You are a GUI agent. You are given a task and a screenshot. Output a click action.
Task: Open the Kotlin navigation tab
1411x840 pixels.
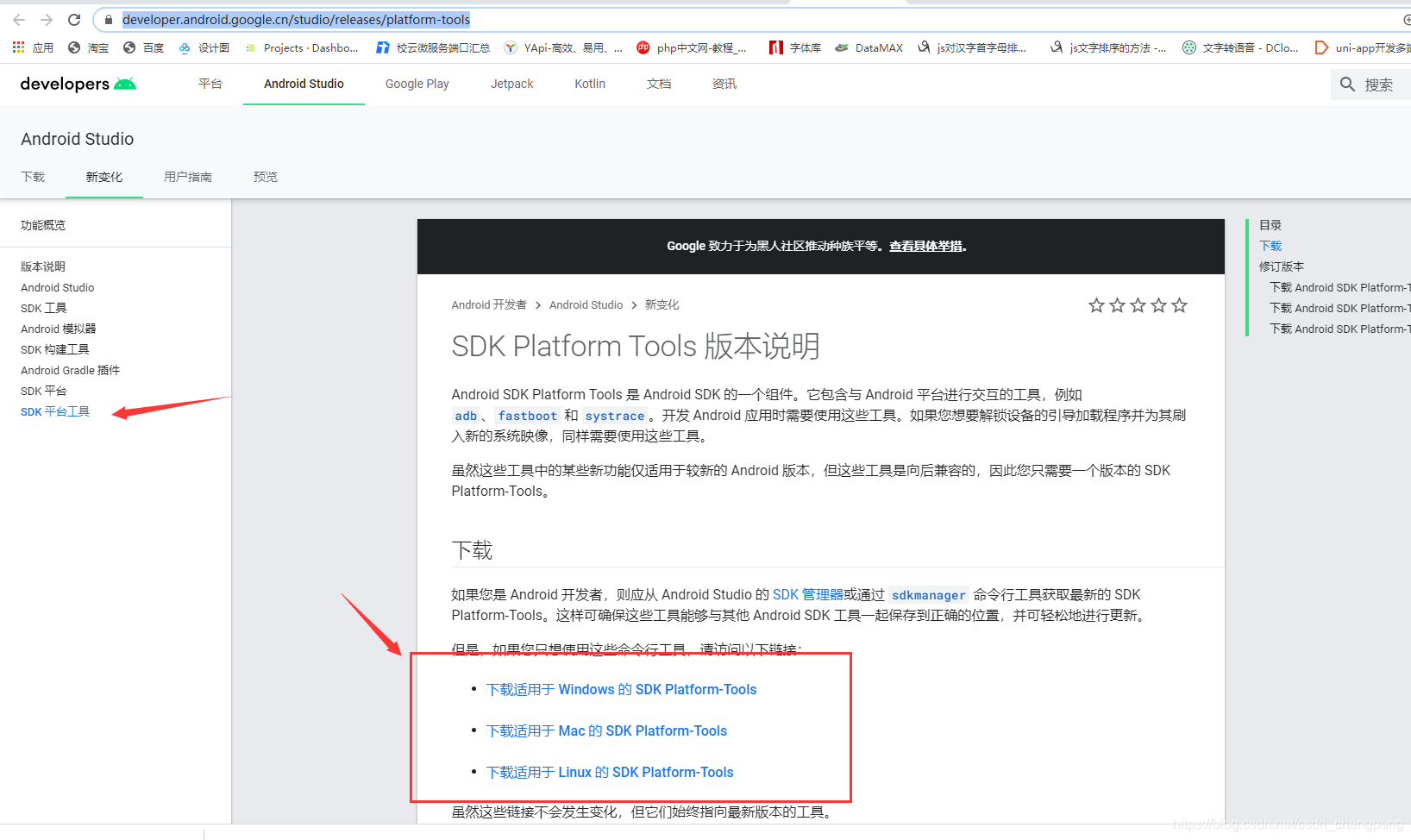coord(590,84)
